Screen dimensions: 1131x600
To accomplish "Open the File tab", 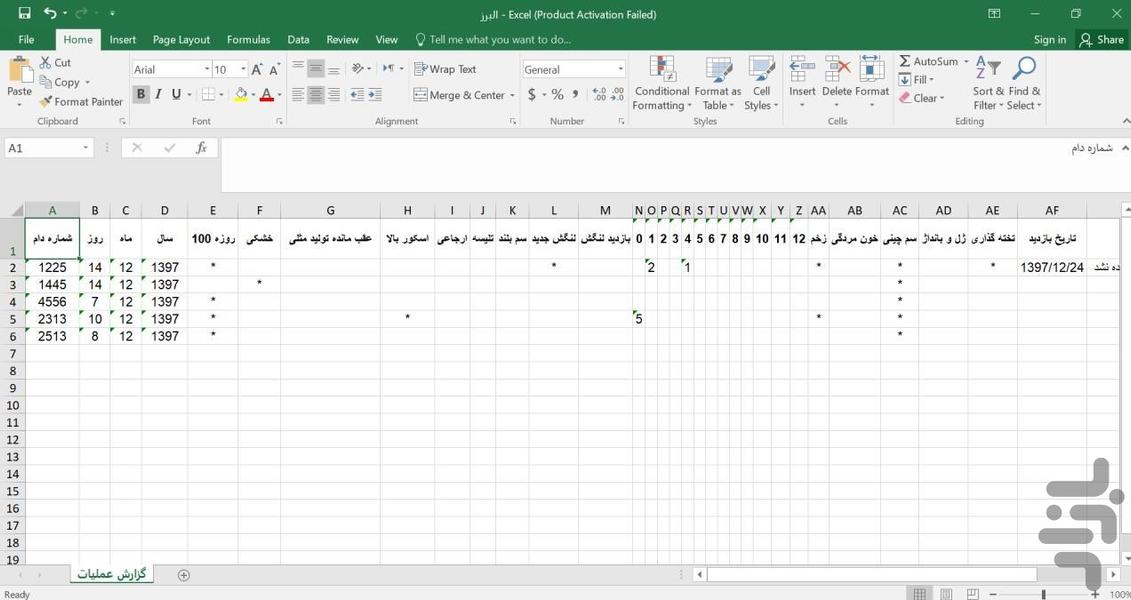I will [26, 40].
